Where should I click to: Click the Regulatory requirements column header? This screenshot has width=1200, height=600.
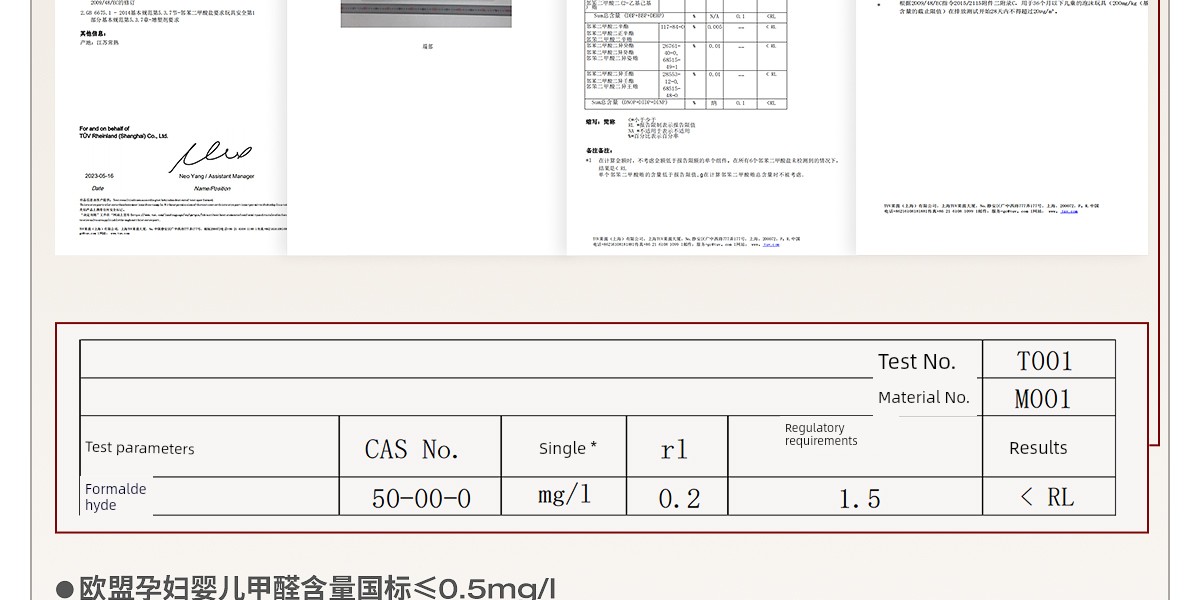820,435
